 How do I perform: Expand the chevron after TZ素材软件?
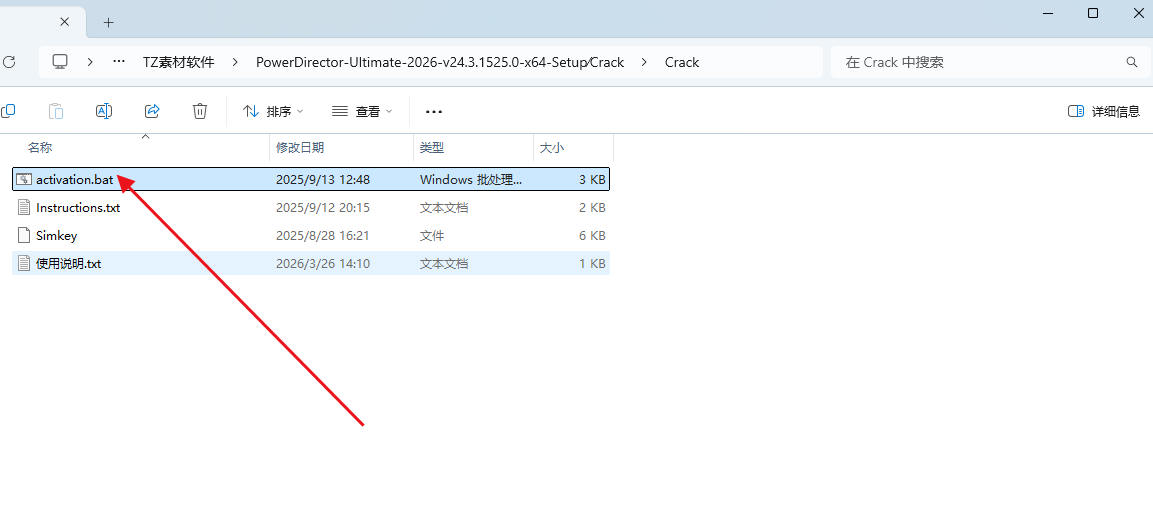tap(235, 62)
